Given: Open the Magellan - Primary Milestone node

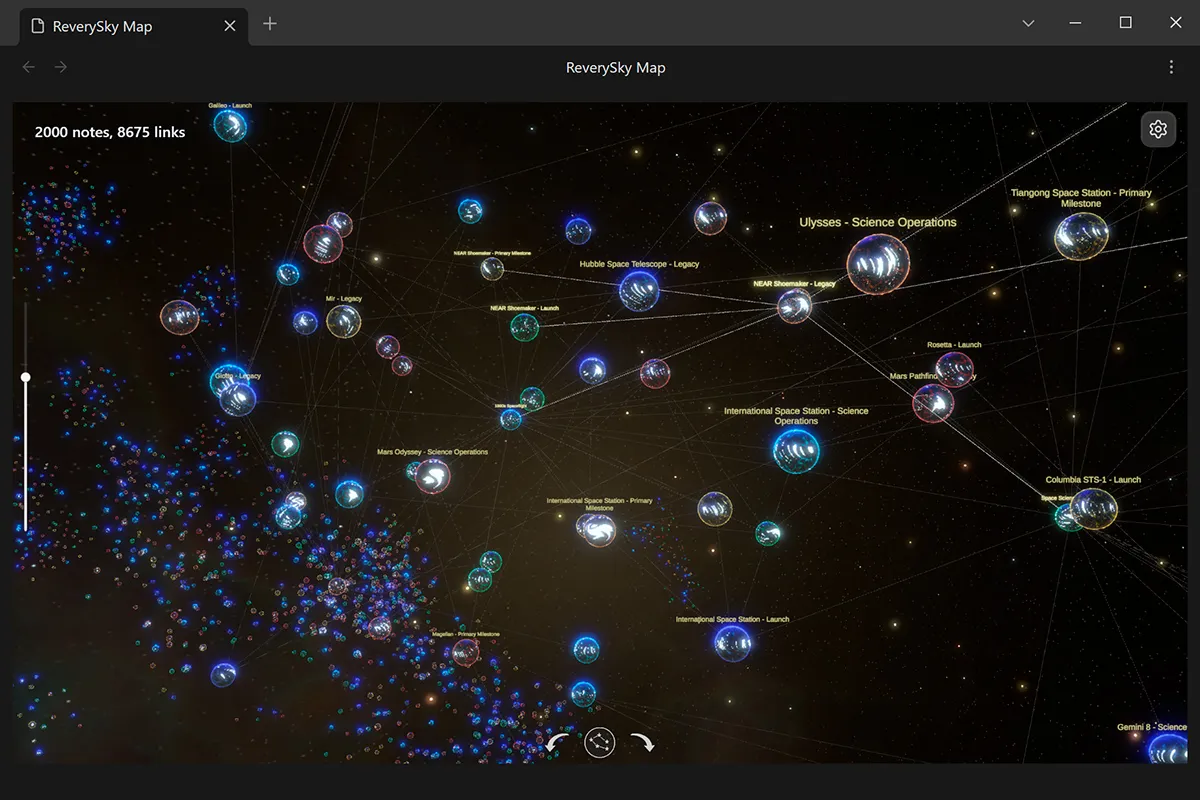Looking at the screenshot, I should click(465, 653).
